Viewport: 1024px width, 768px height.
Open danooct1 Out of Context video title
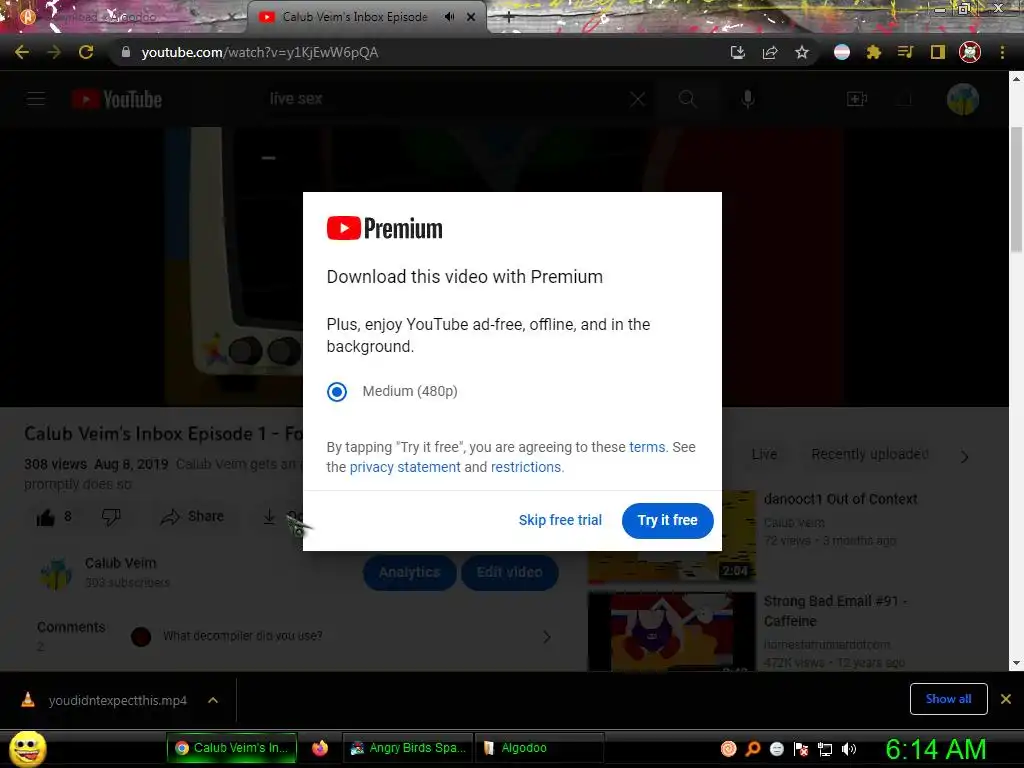840,500
